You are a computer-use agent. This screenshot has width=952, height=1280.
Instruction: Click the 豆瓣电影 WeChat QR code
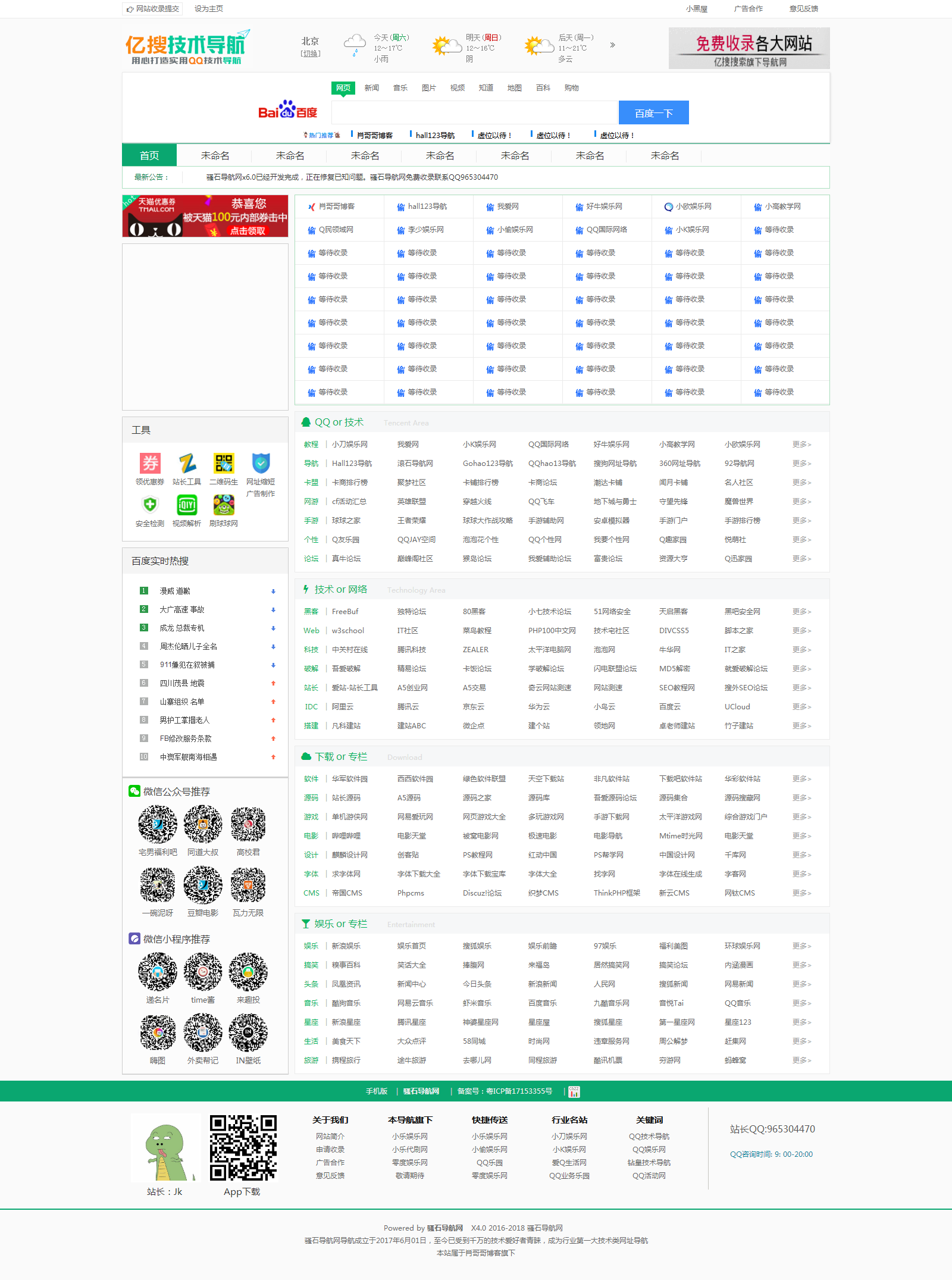[x=203, y=885]
